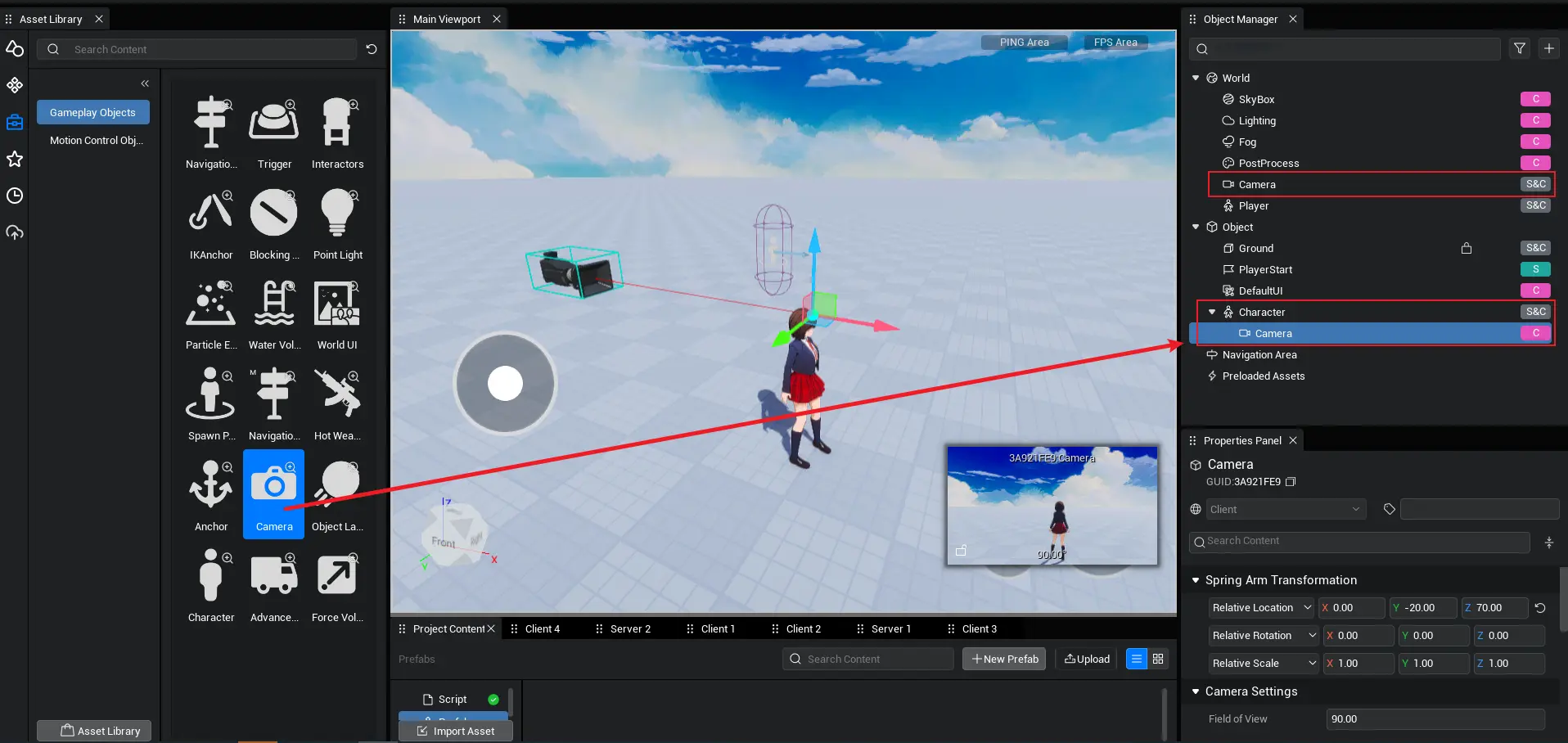
Task: Add new object with plus icon
Action: (1549, 49)
